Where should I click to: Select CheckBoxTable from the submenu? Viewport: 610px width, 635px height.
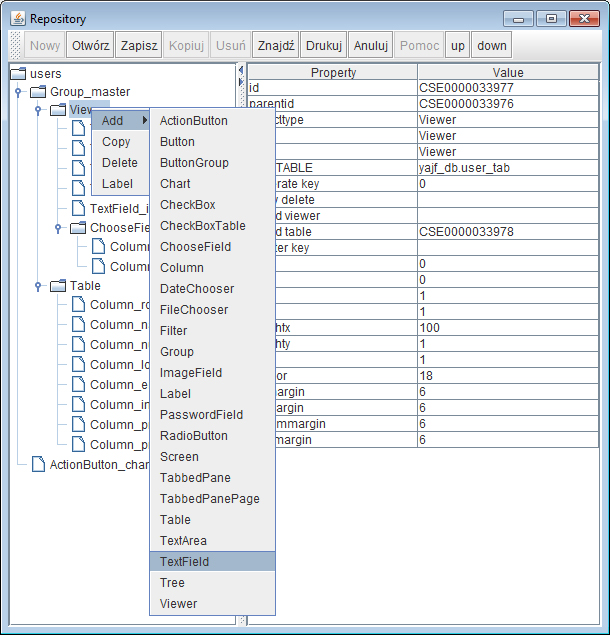tap(213, 226)
